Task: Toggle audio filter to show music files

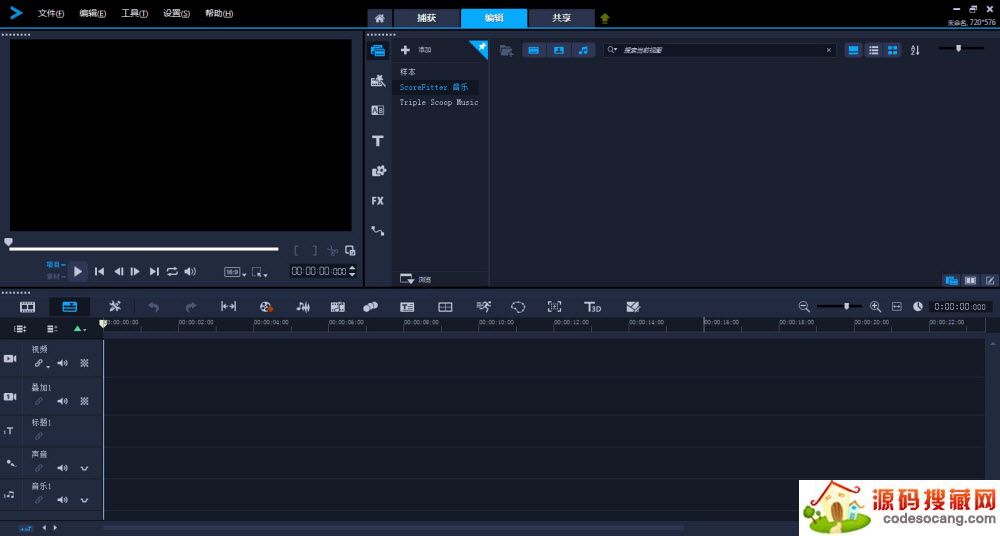Action: tap(583, 50)
